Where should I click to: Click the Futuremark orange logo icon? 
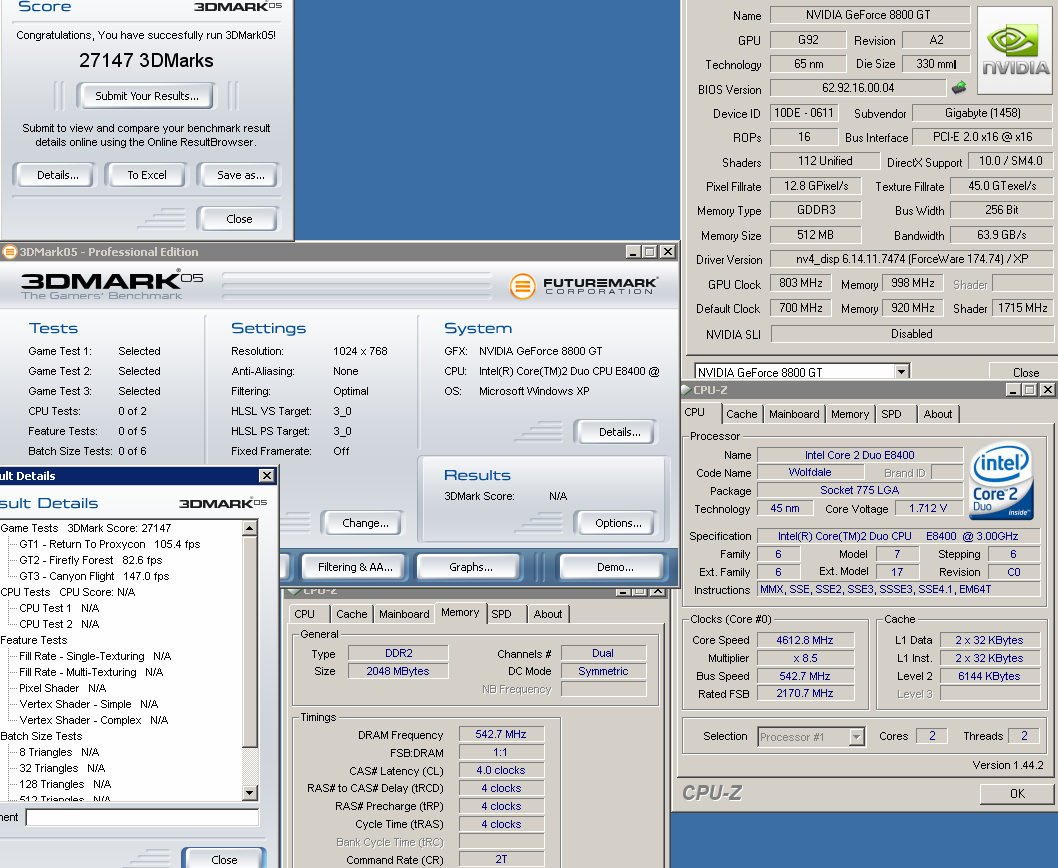[522, 286]
